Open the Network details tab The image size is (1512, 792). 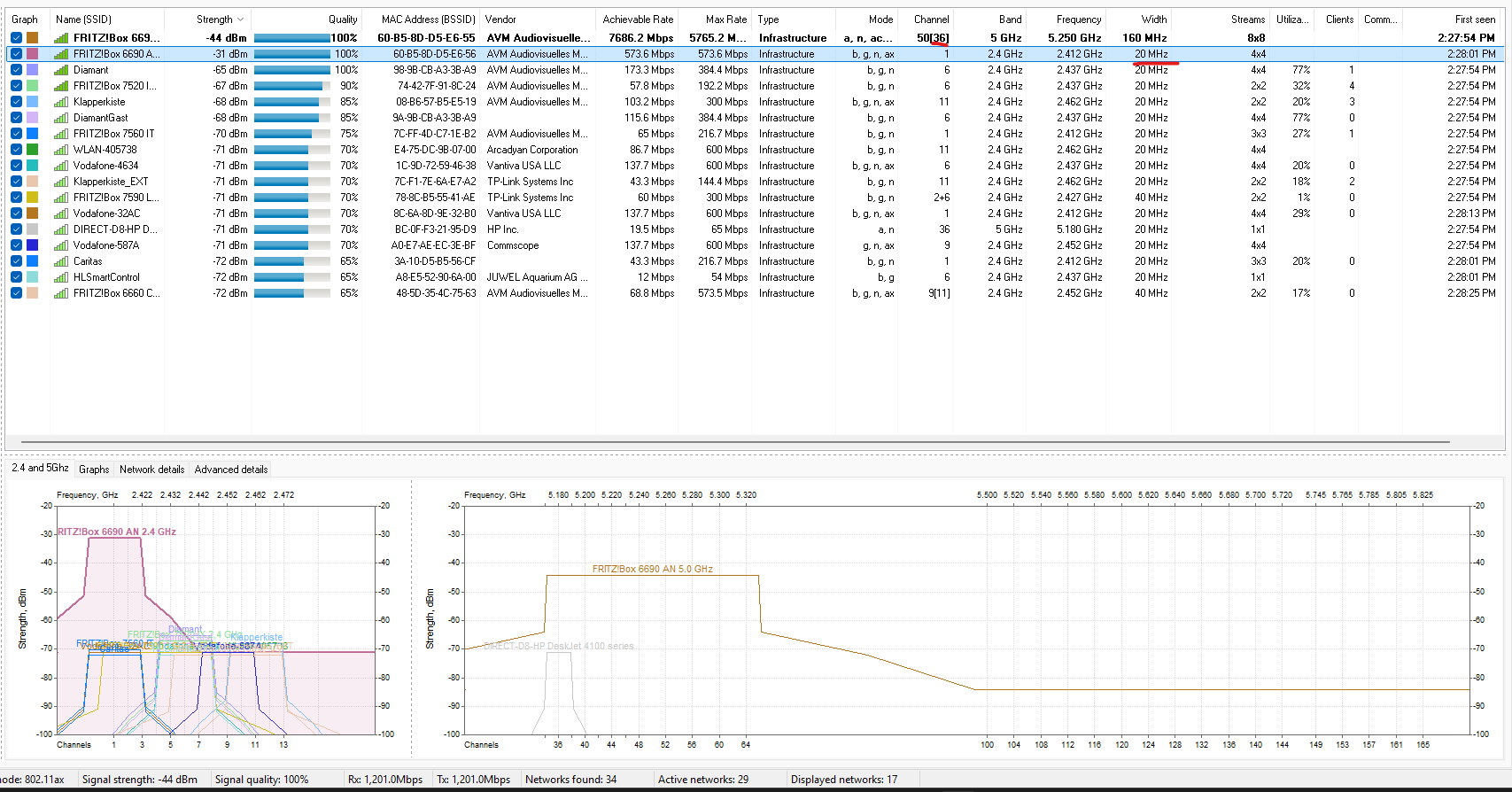(x=152, y=470)
